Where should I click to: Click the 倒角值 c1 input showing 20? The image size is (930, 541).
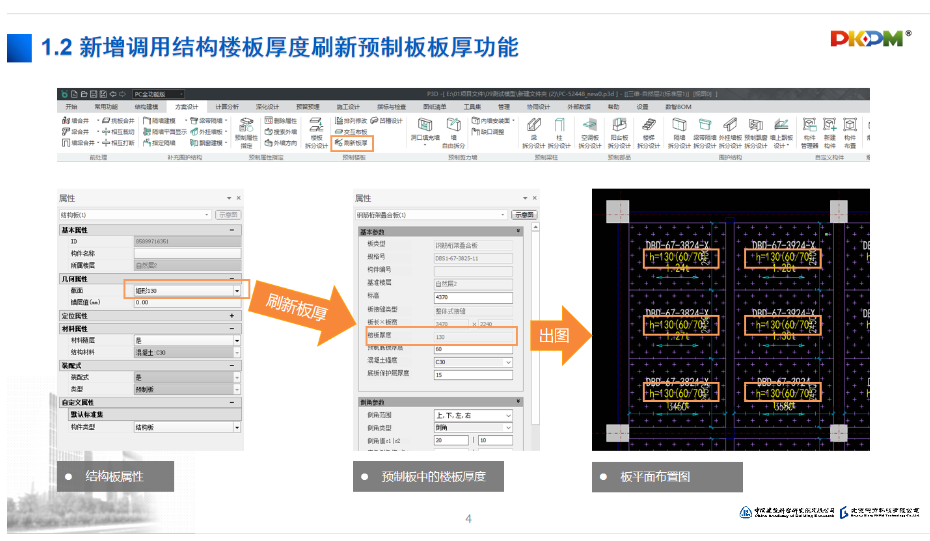451,440
